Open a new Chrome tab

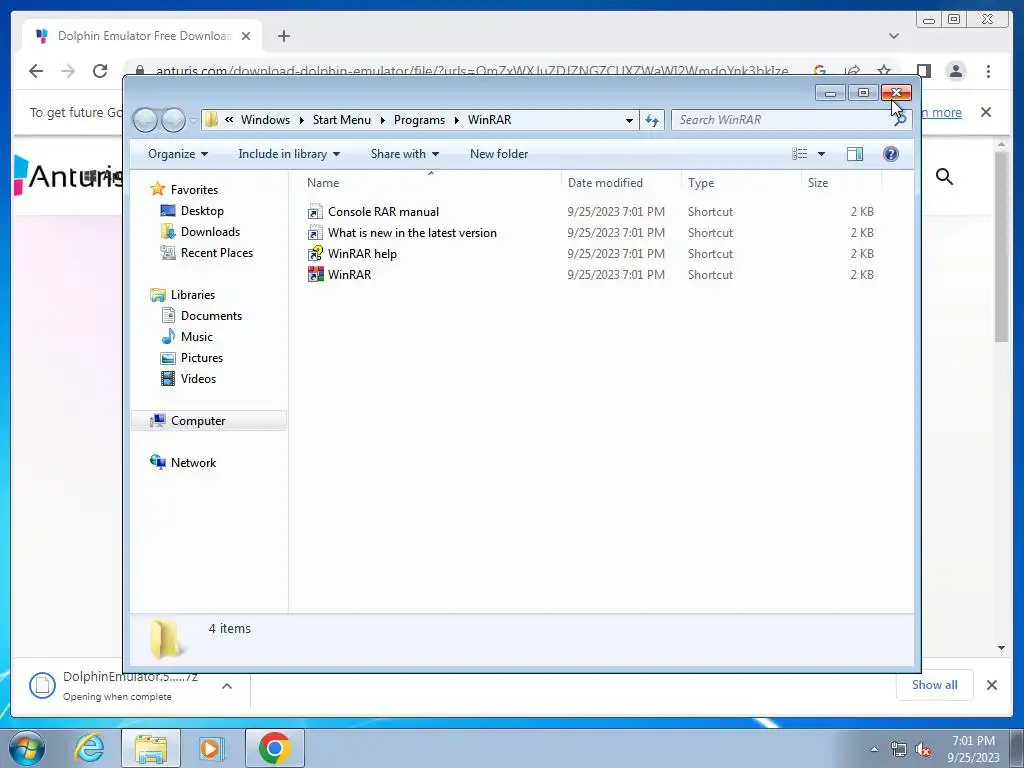pyautogui.click(x=283, y=36)
